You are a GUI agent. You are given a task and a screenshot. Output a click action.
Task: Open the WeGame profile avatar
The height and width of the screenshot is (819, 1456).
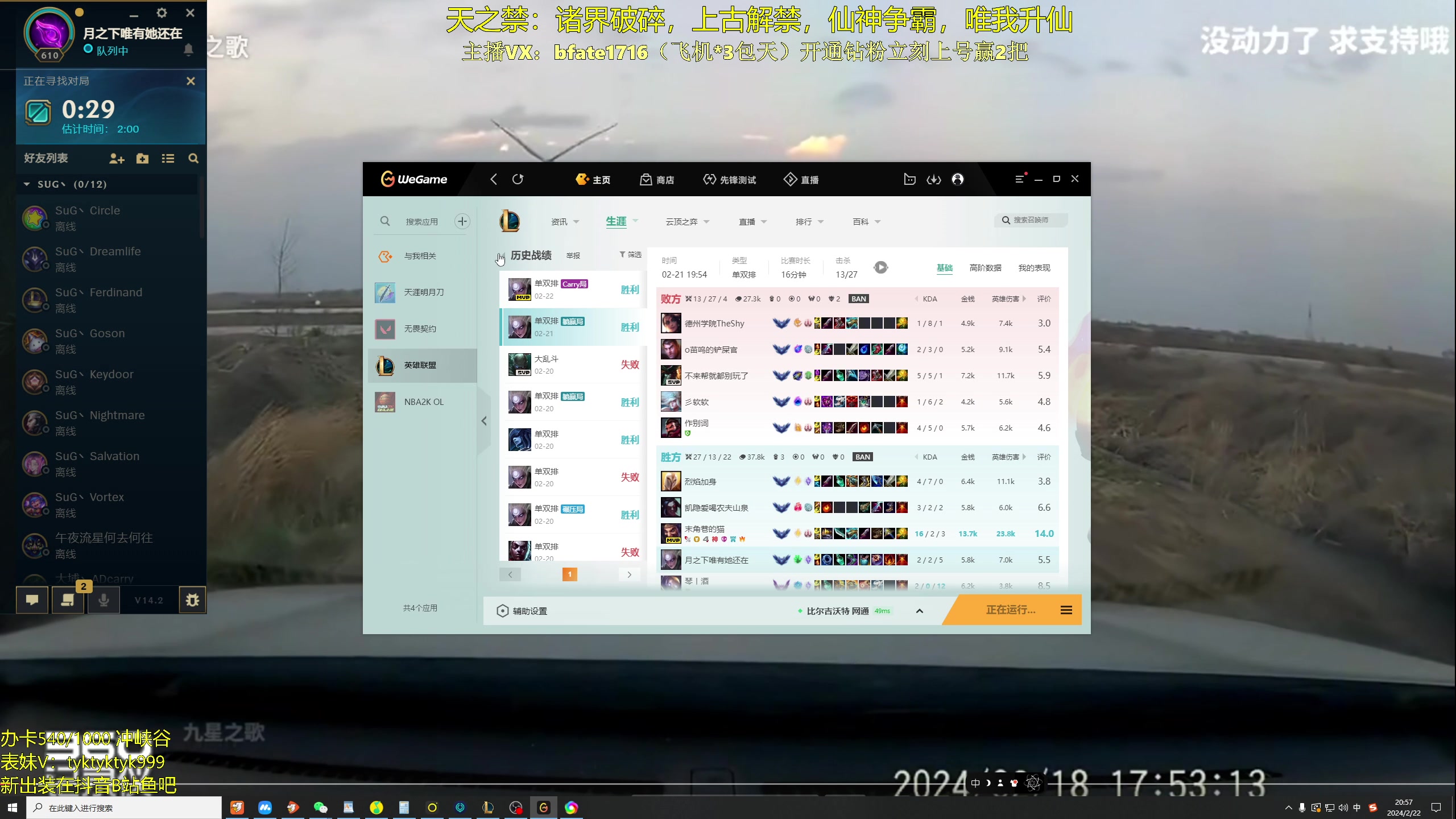[958, 179]
